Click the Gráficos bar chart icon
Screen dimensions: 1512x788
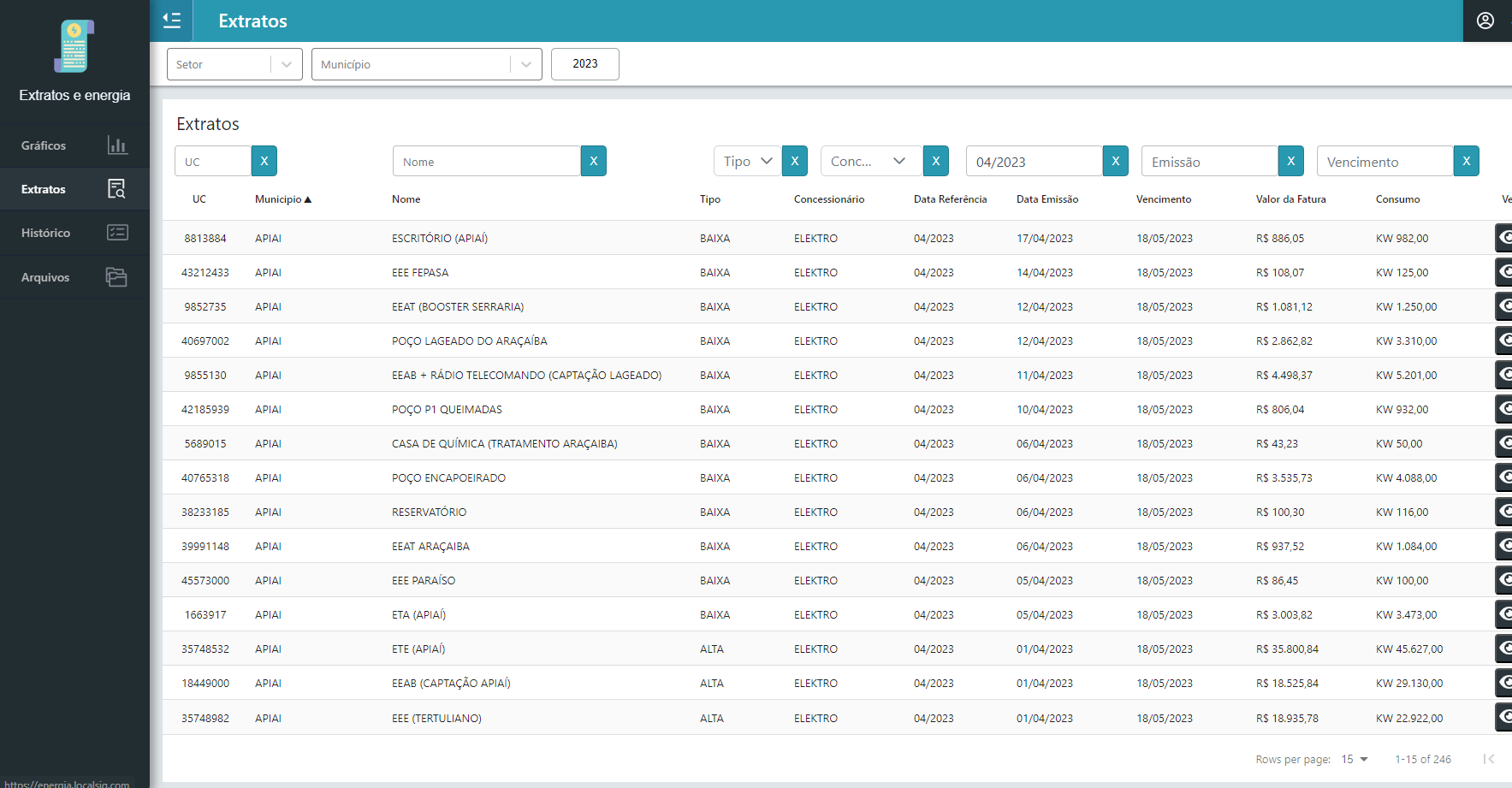(117, 145)
